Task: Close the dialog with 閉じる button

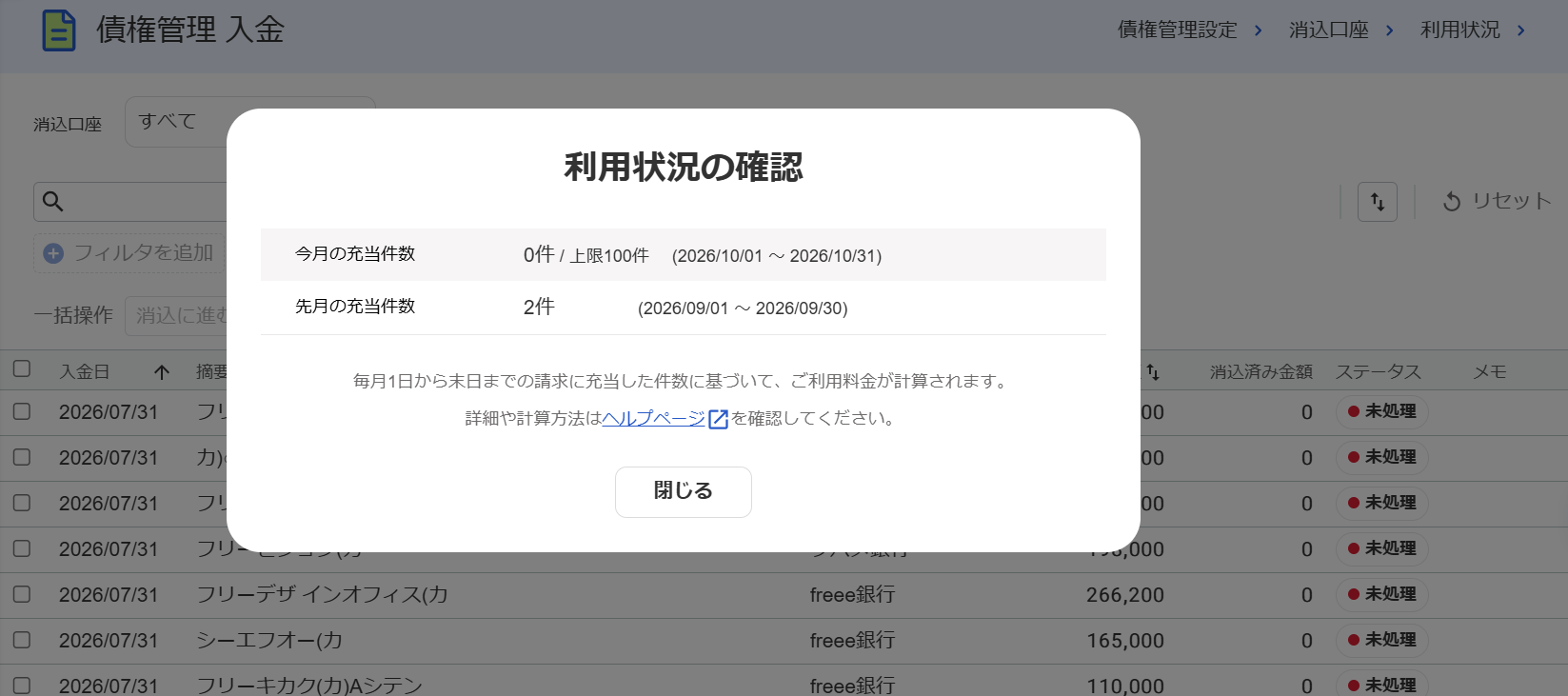Action: tap(684, 492)
